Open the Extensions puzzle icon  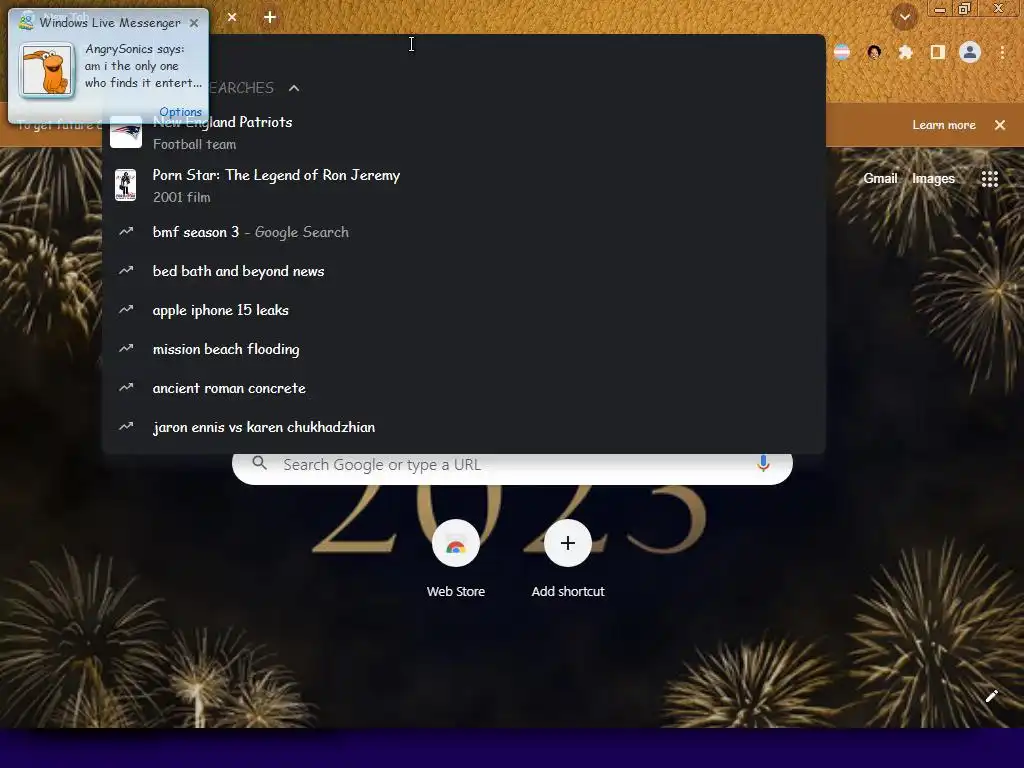pos(905,52)
